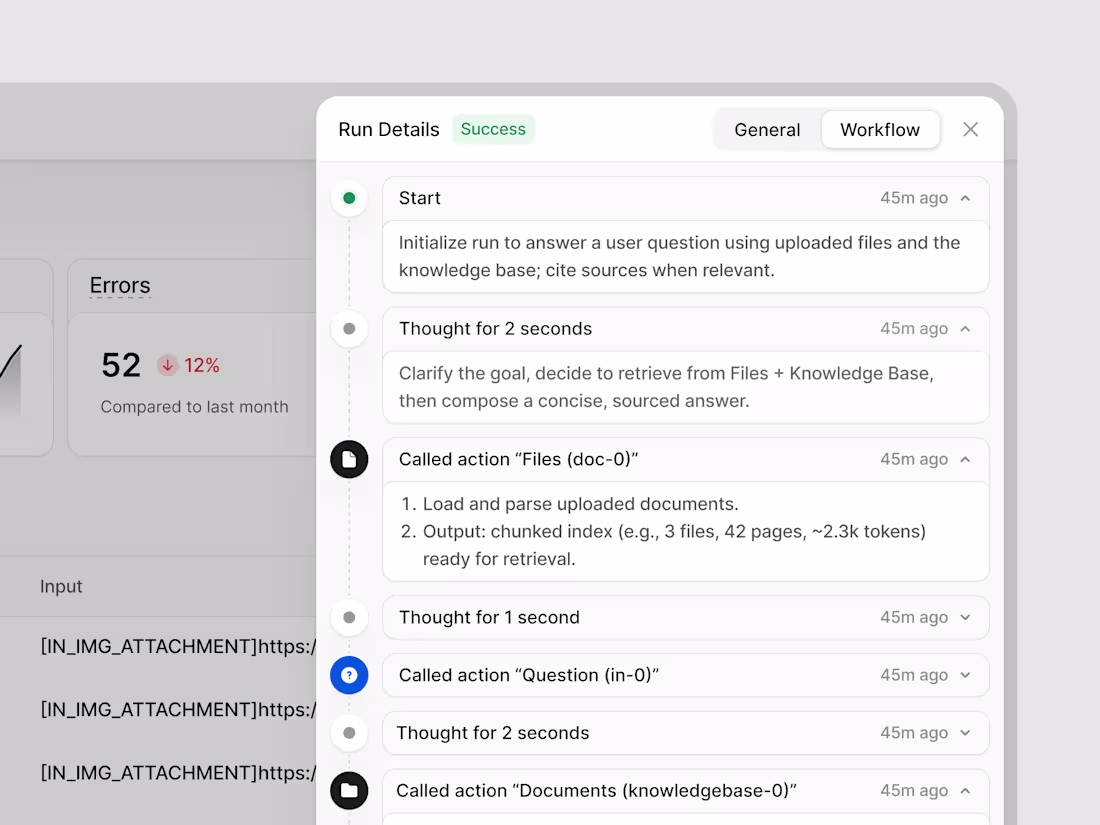Viewport: 1100px width, 825px height.
Task: Click the blue question icon for "Question (in-0)"
Action: 349,675
